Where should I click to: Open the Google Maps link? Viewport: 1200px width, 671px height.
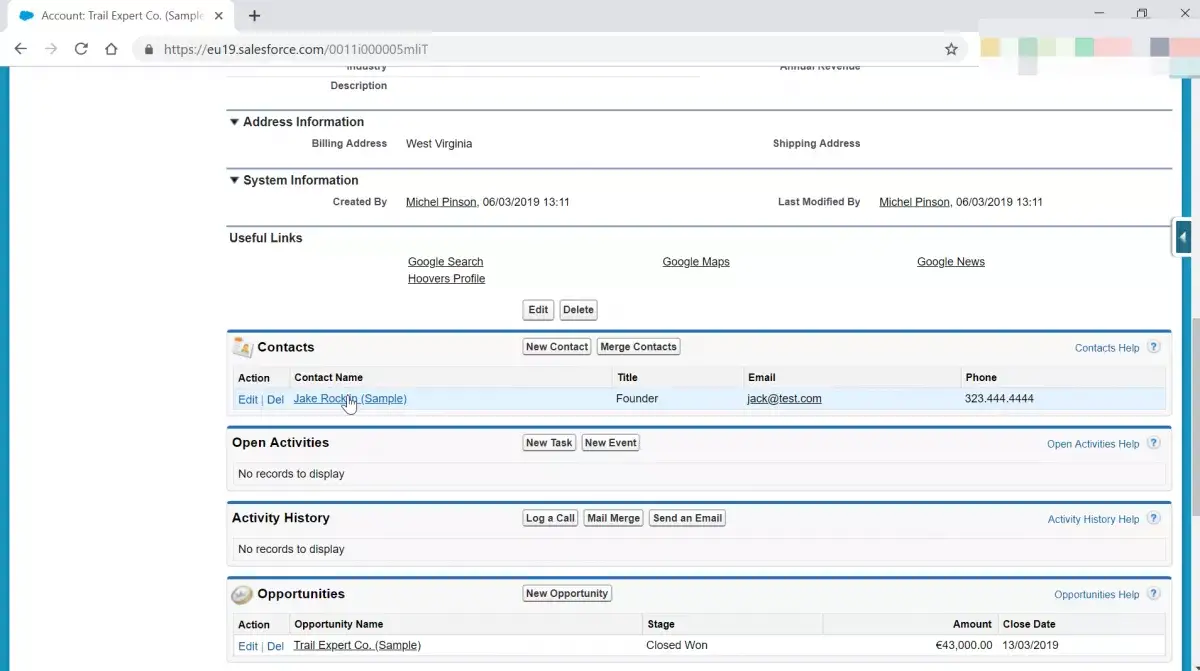[x=696, y=262]
